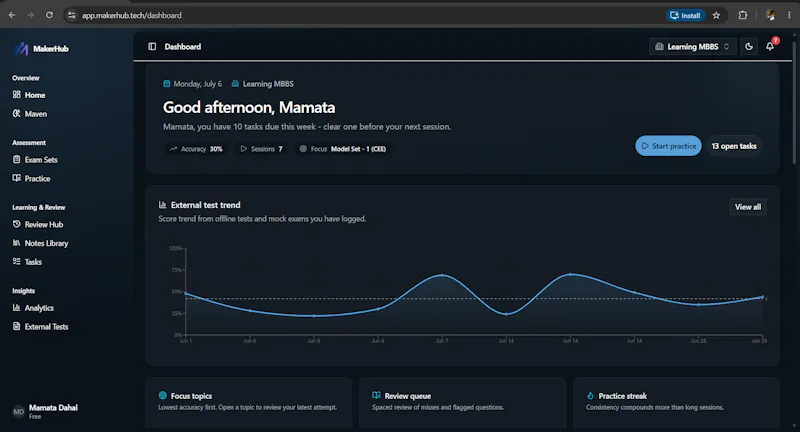Click the Review queue book icon
Screen dimensions: 800x432
pyautogui.click(x=377, y=395)
